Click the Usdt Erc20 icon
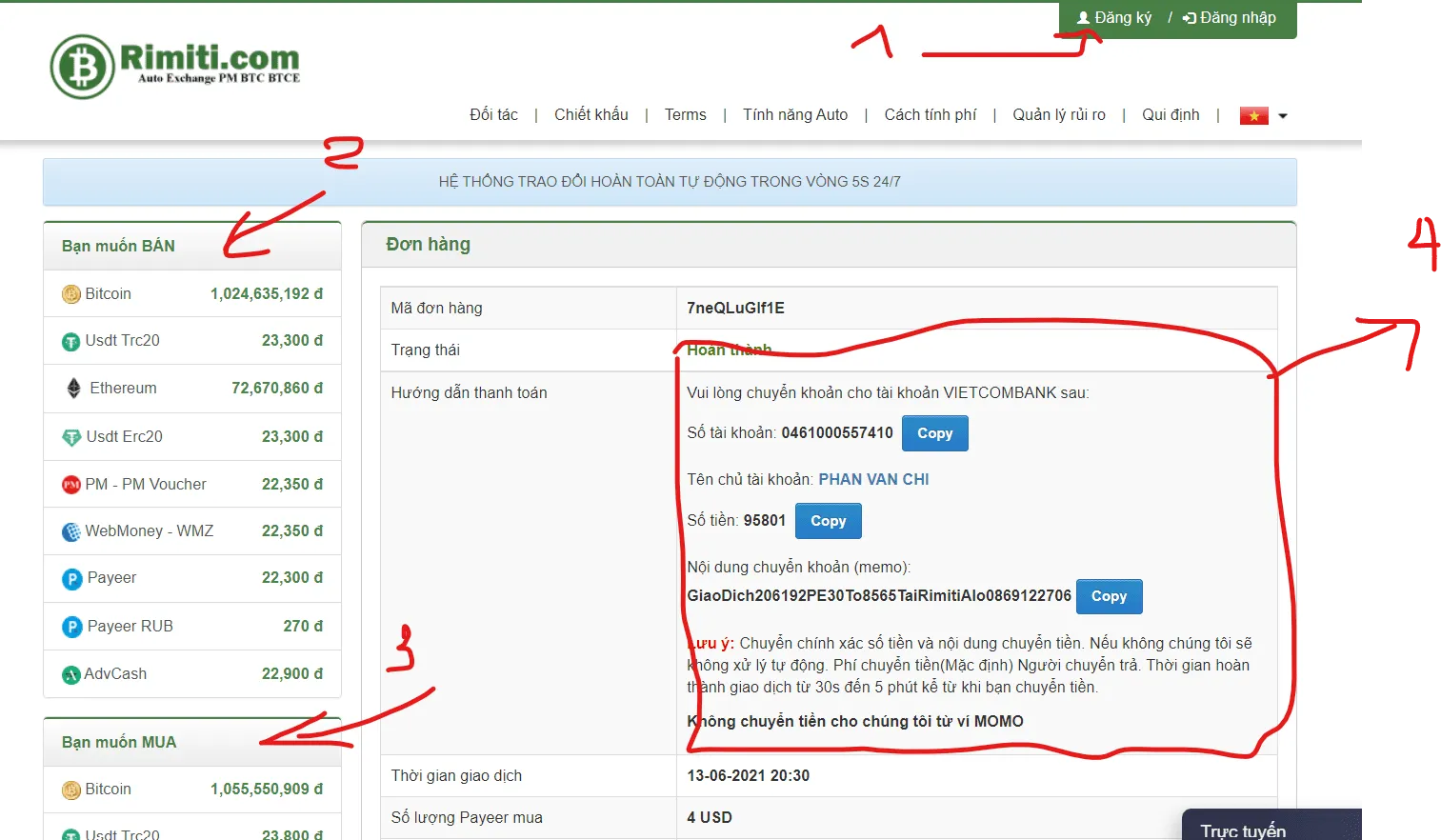 (71, 437)
